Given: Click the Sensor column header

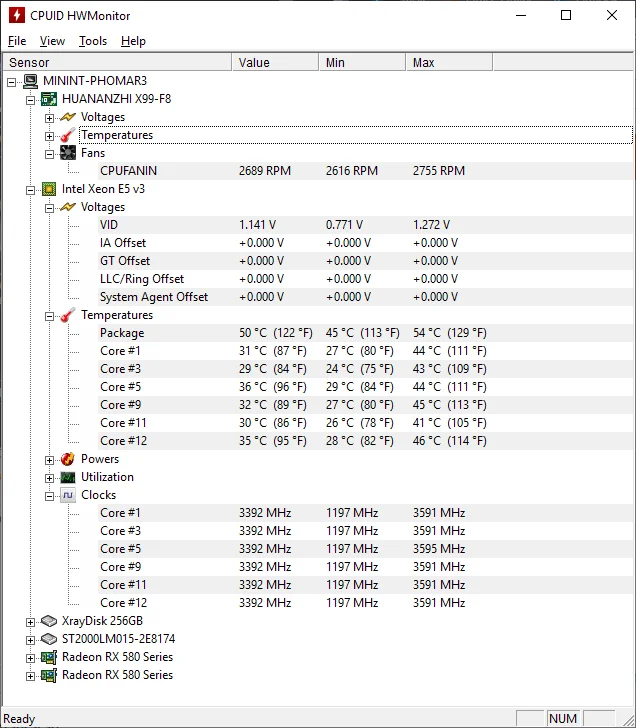Looking at the screenshot, I should [x=117, y=62].
